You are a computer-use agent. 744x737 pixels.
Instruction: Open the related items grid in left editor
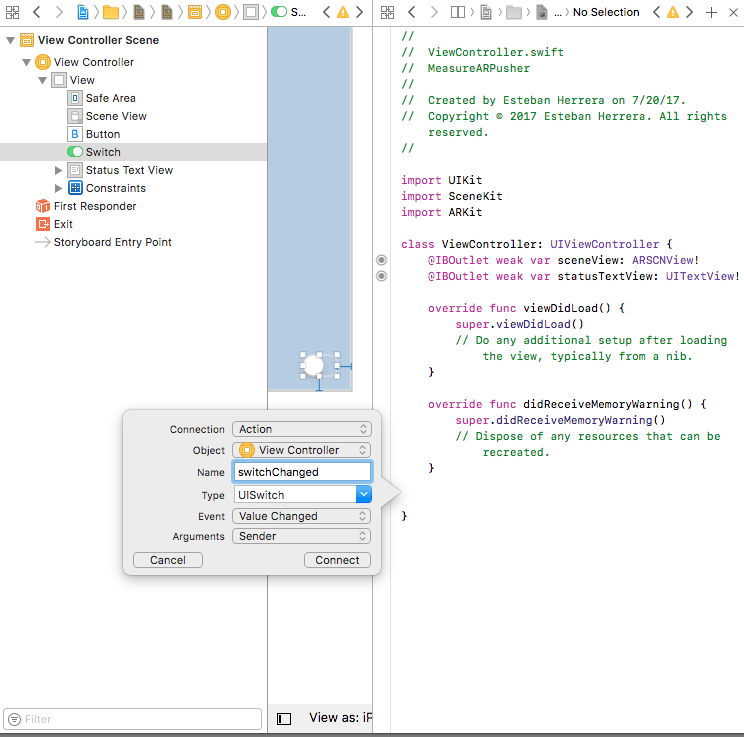[x=12, y=12]
